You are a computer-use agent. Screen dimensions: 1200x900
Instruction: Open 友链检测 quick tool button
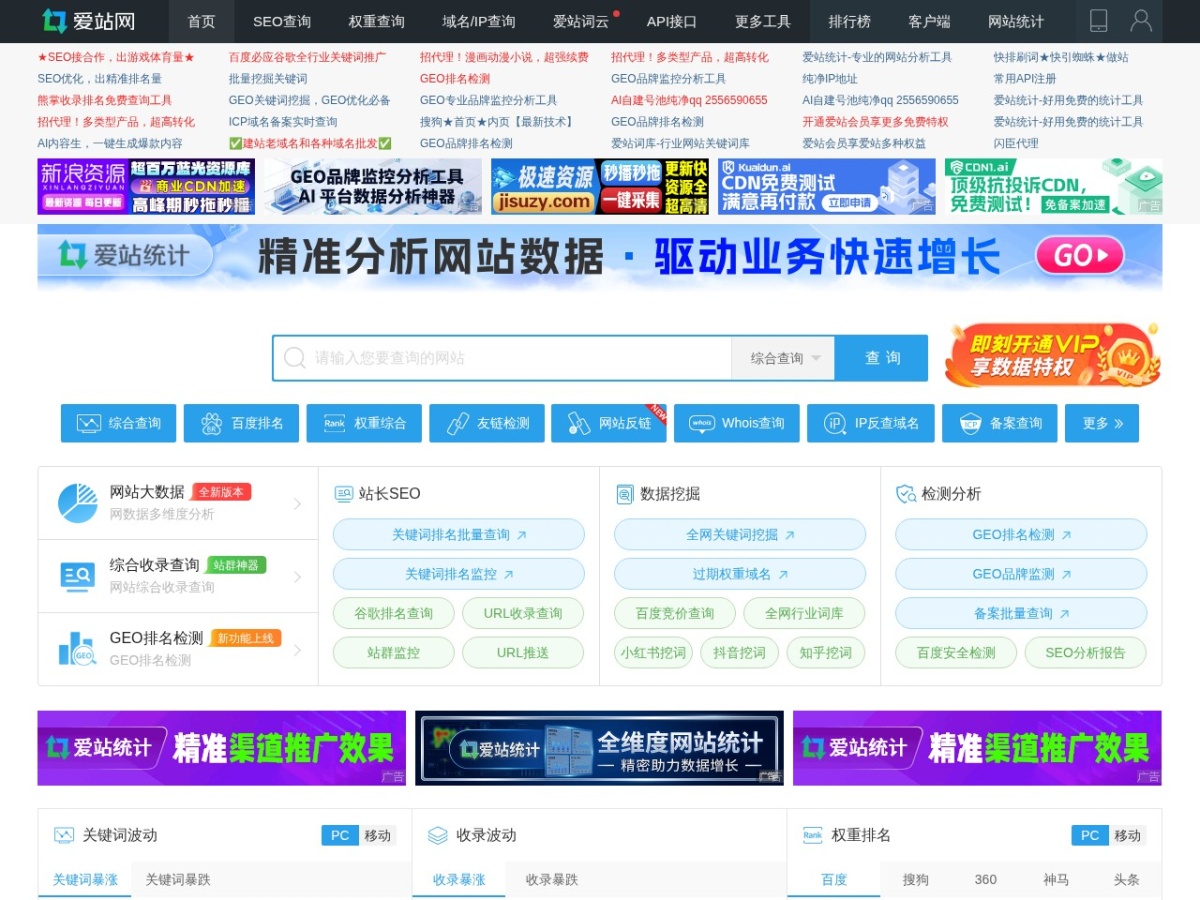pos(487,423)
